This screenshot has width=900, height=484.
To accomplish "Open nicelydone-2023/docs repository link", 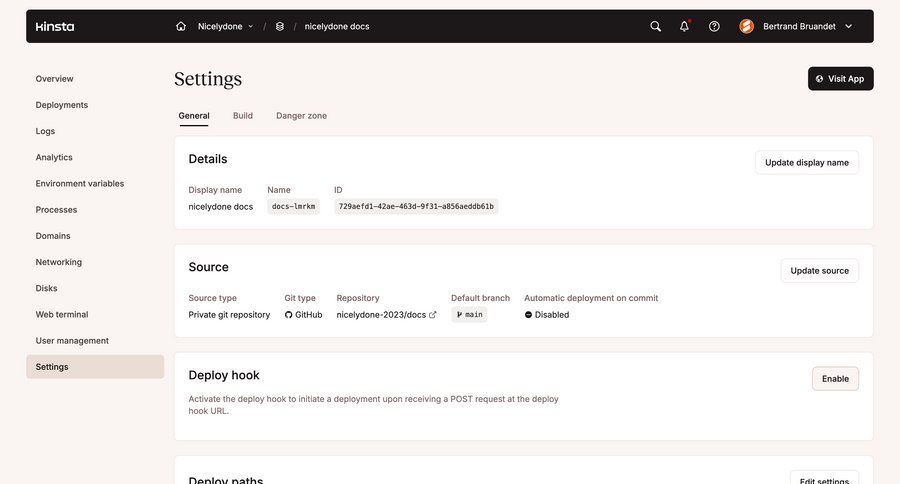I will tap(381, 315).
